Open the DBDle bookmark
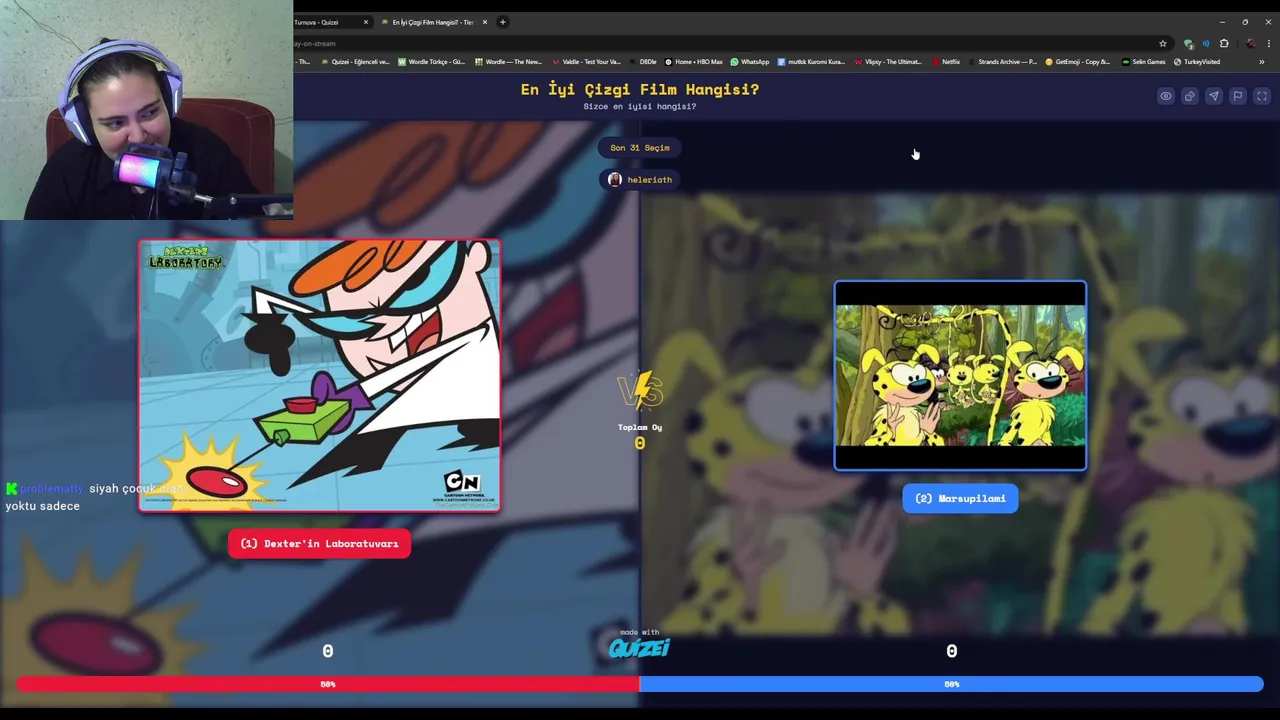The width and height of the screenshot is (1280, 720). (x=643, y=62)
